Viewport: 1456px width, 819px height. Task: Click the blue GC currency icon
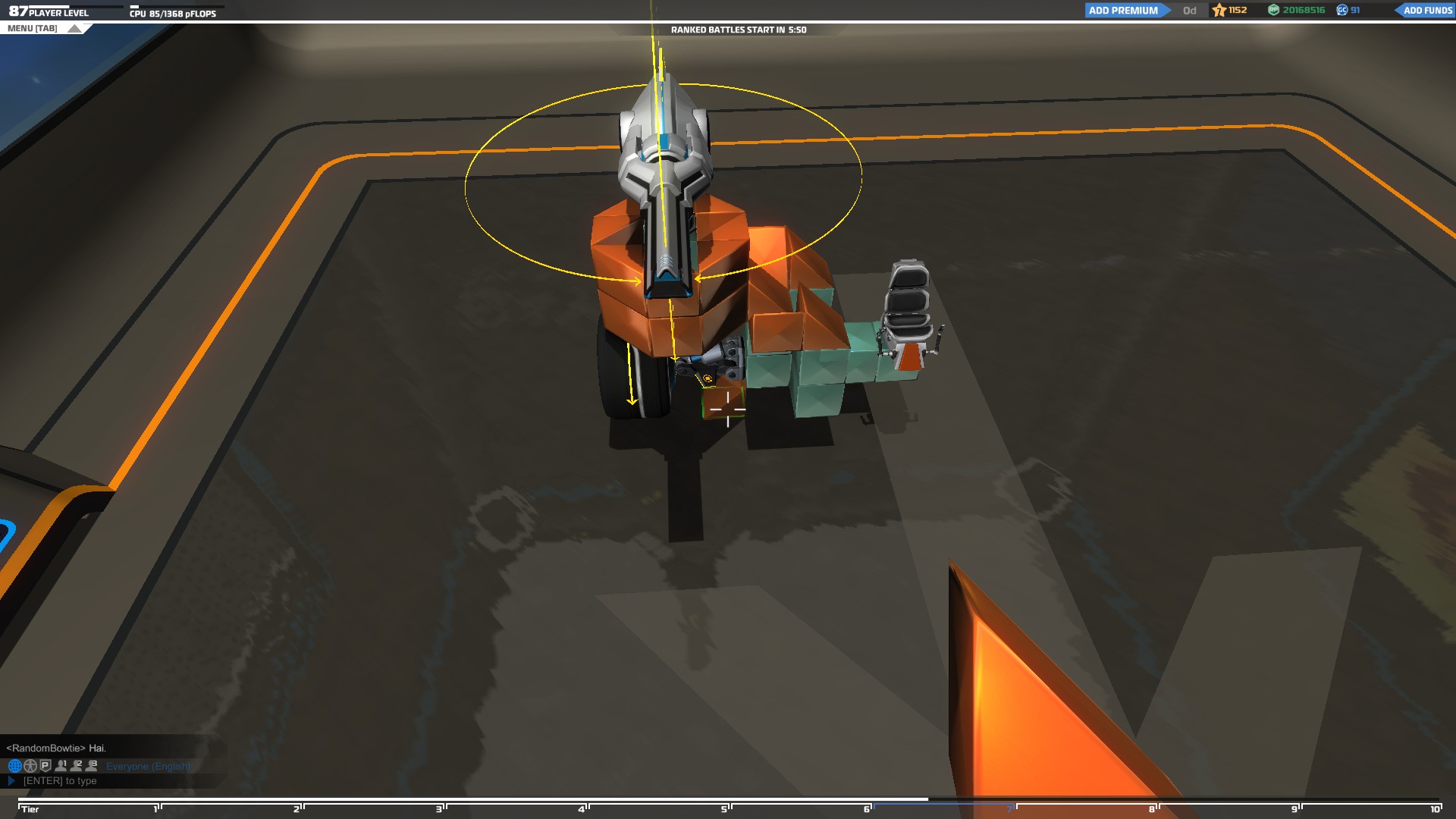[1342, 10]
